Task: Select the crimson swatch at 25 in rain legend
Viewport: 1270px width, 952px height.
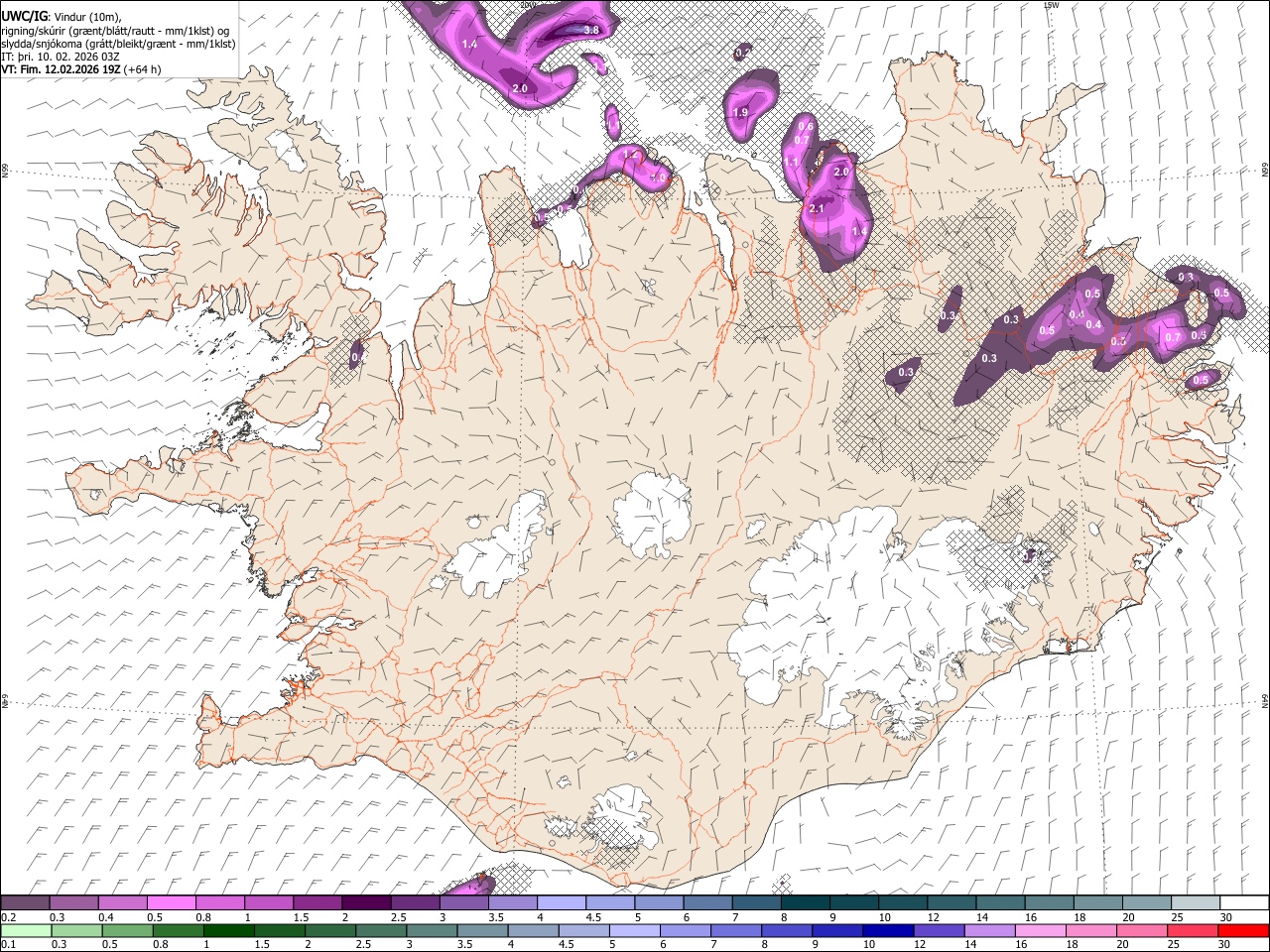Action: click(1195, 930)
